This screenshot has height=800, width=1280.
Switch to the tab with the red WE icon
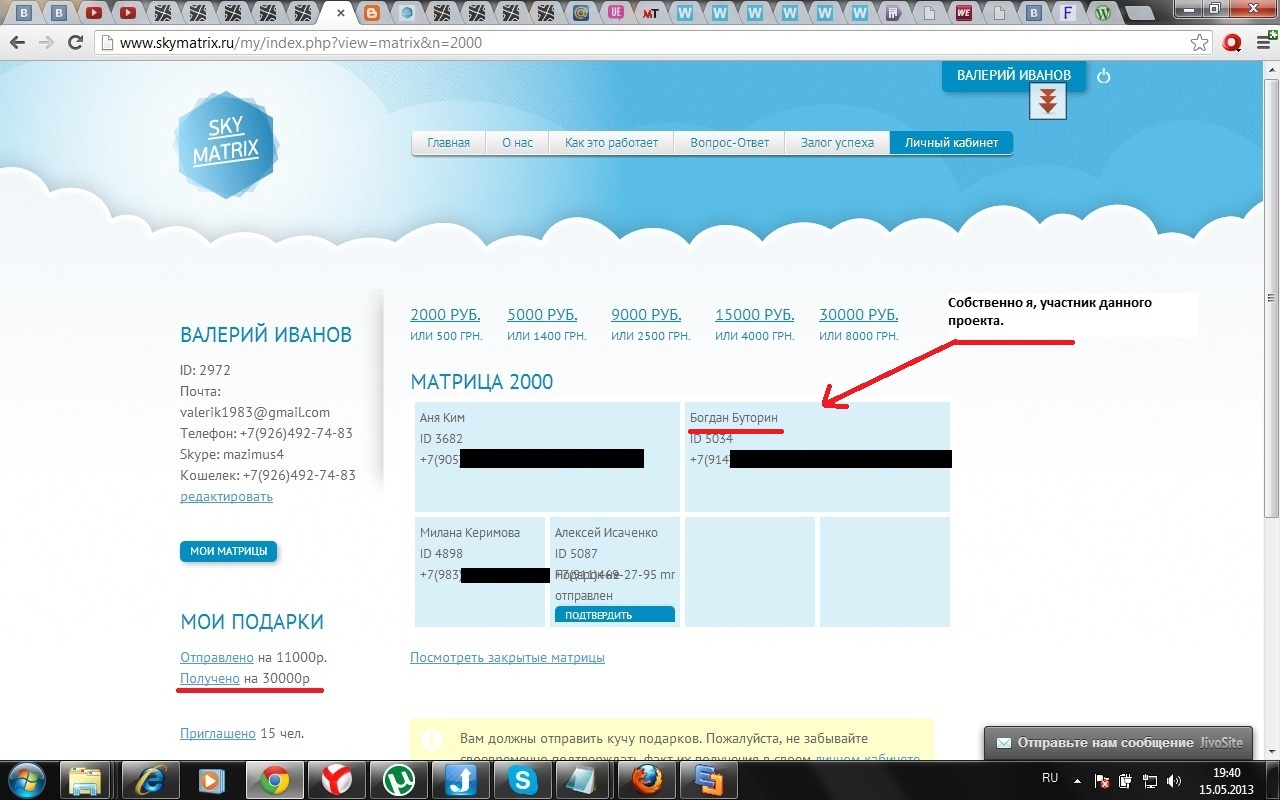tap(964, 13)
